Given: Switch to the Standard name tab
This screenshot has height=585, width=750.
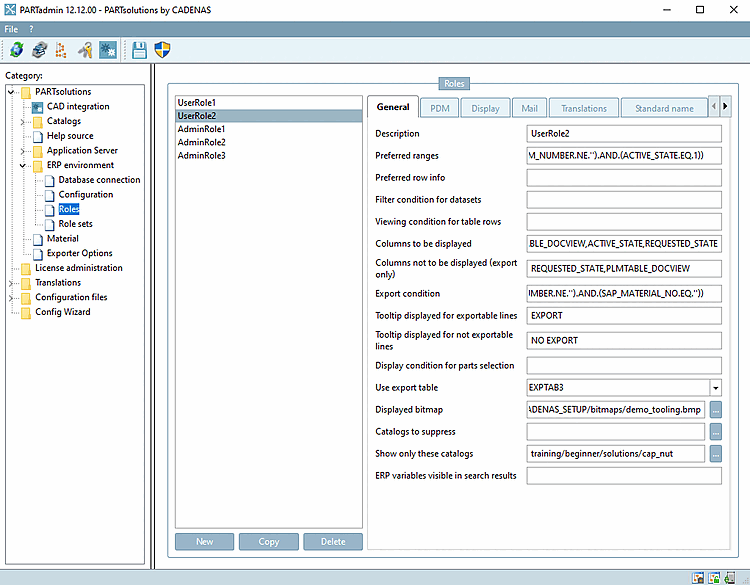Looking at the screenshot, I should [664, 109].
